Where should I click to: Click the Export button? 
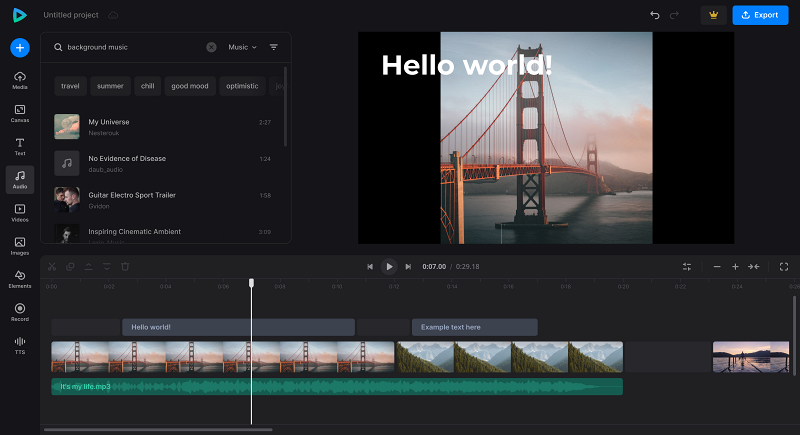coord(760,15)
